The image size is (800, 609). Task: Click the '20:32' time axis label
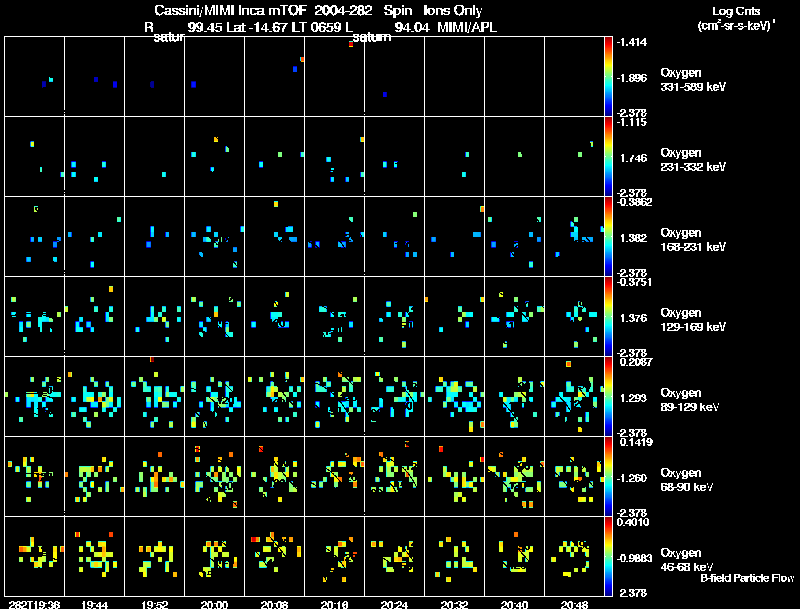pyautogui.click(x=455, y=604)
